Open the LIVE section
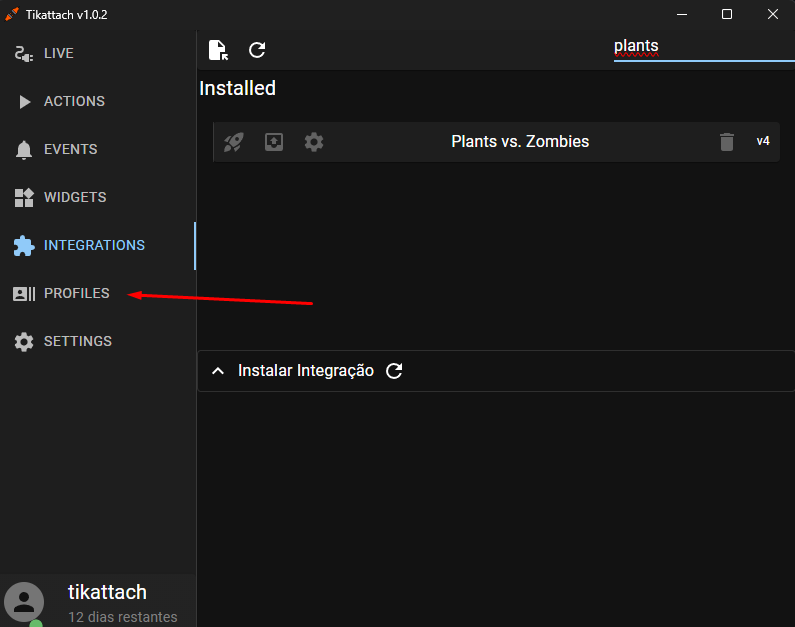The height and width of the screenshot is (627, 795). pos(97,53)
